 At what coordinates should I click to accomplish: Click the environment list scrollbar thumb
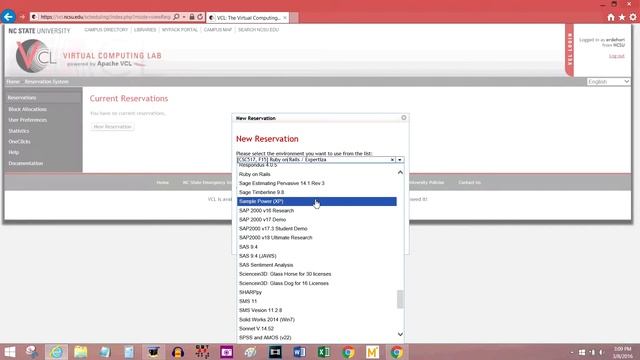(x=400, y=299)
